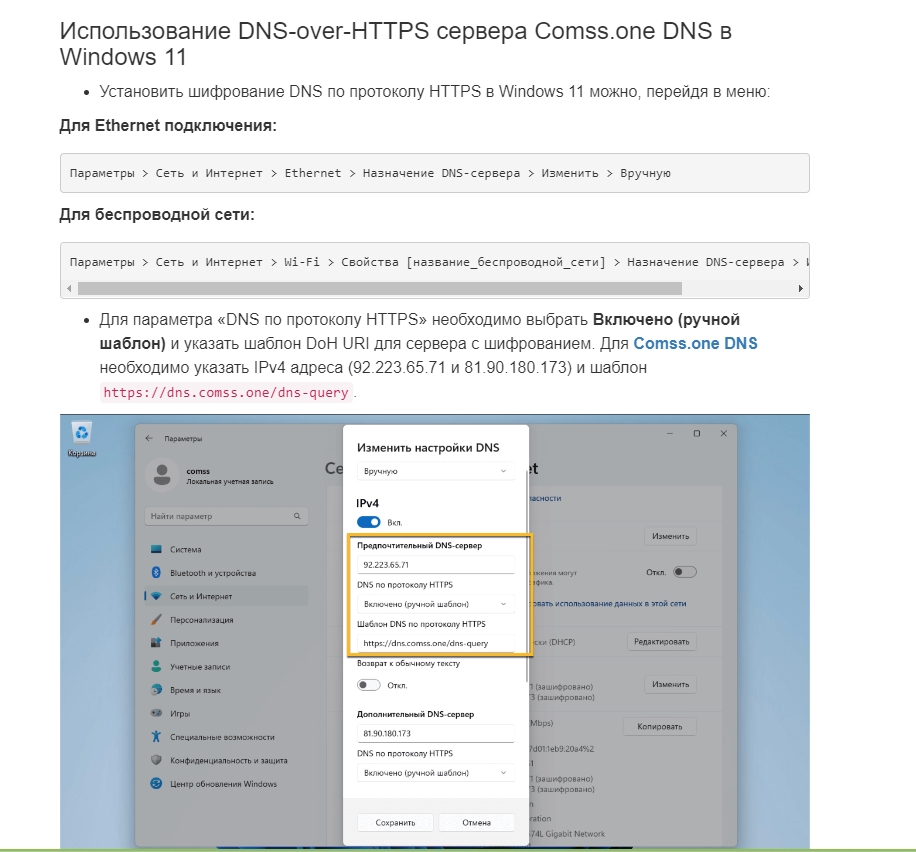Click the Локальная учетная запись text
916x852 pixels.
click(x=230, y=482)
